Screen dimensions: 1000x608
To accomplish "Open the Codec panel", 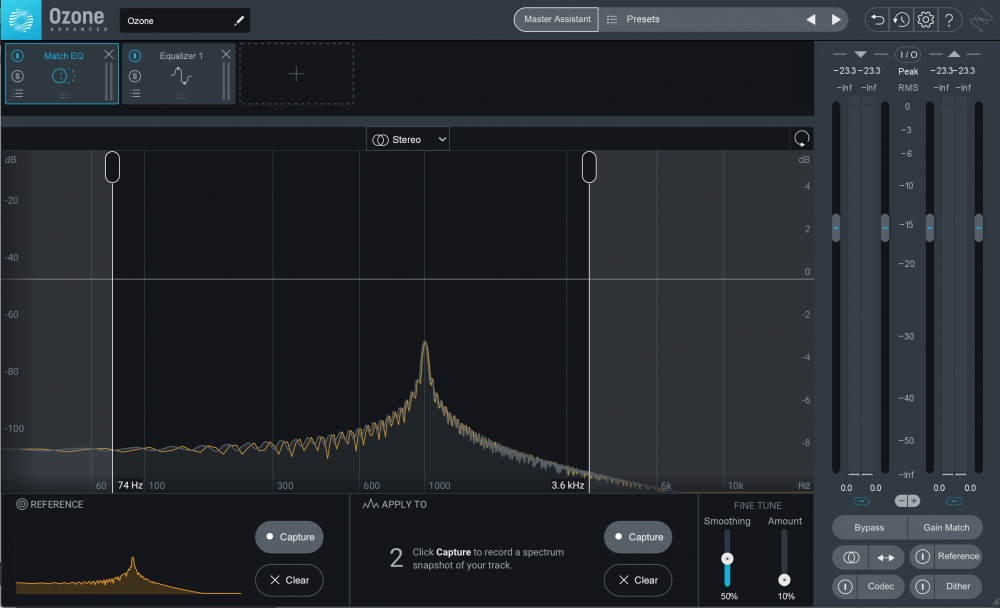I will click(x=881, y=586).
